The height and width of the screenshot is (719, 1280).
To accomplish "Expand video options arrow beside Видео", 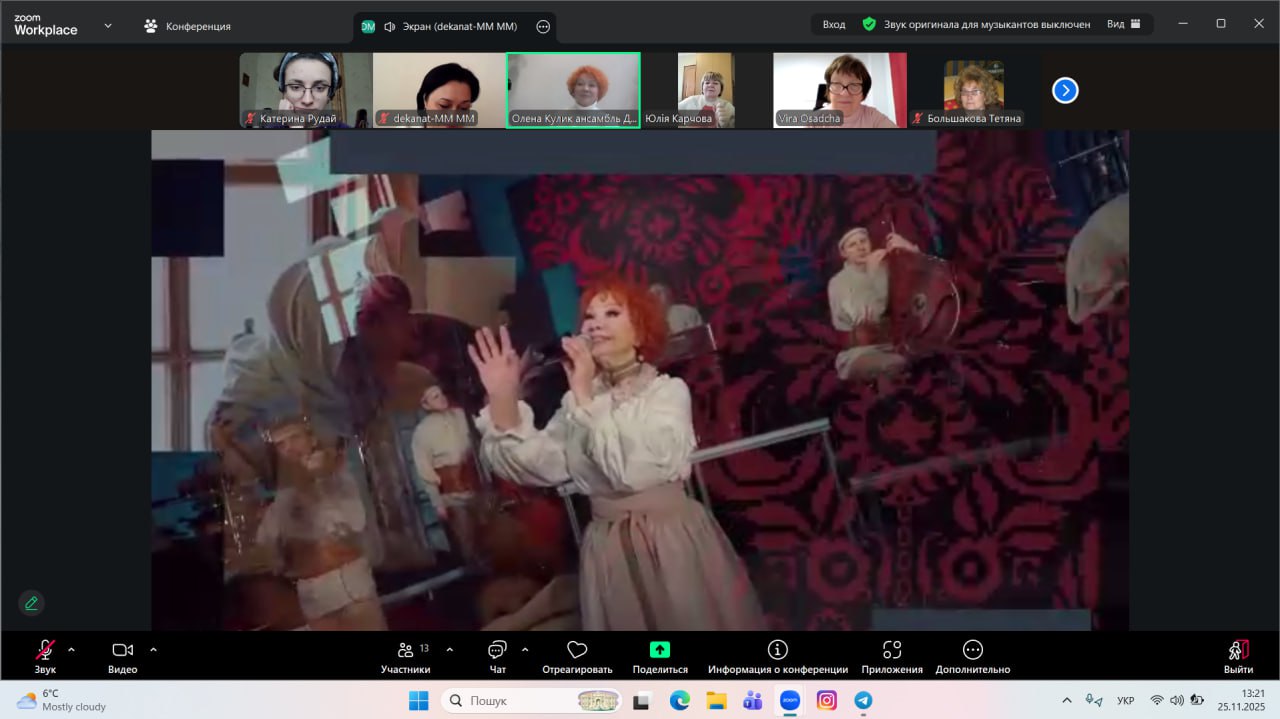I will coord(153,649).
